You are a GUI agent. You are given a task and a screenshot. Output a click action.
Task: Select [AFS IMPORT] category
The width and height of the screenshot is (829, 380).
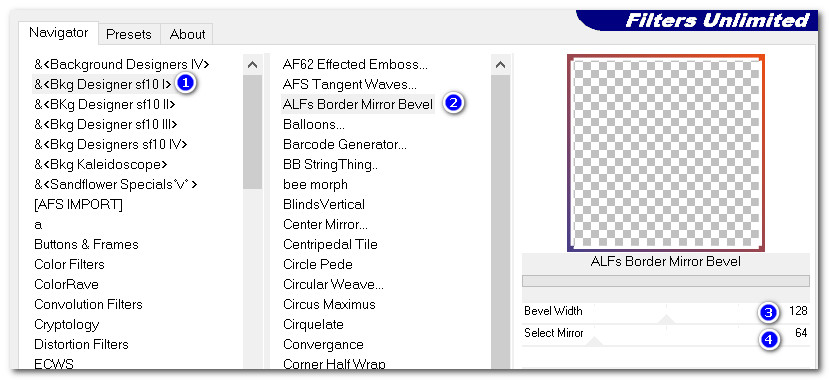point(78,205)
